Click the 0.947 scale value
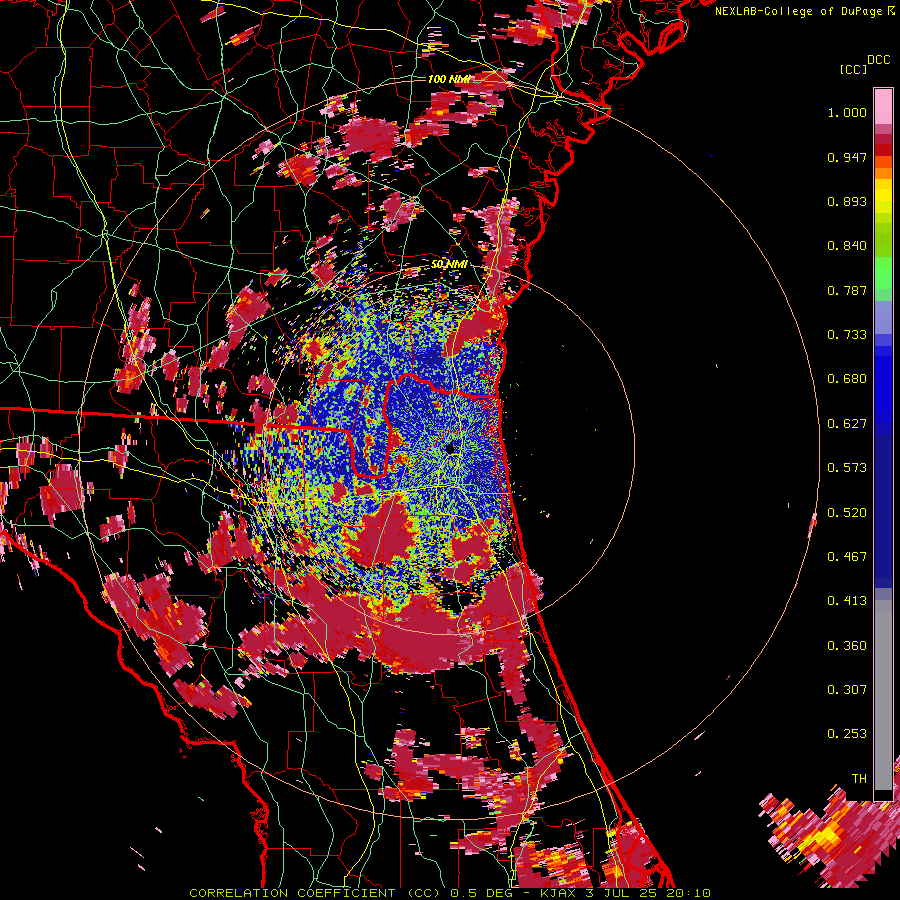This screenshot has height=900, width=900. (847, 157)
